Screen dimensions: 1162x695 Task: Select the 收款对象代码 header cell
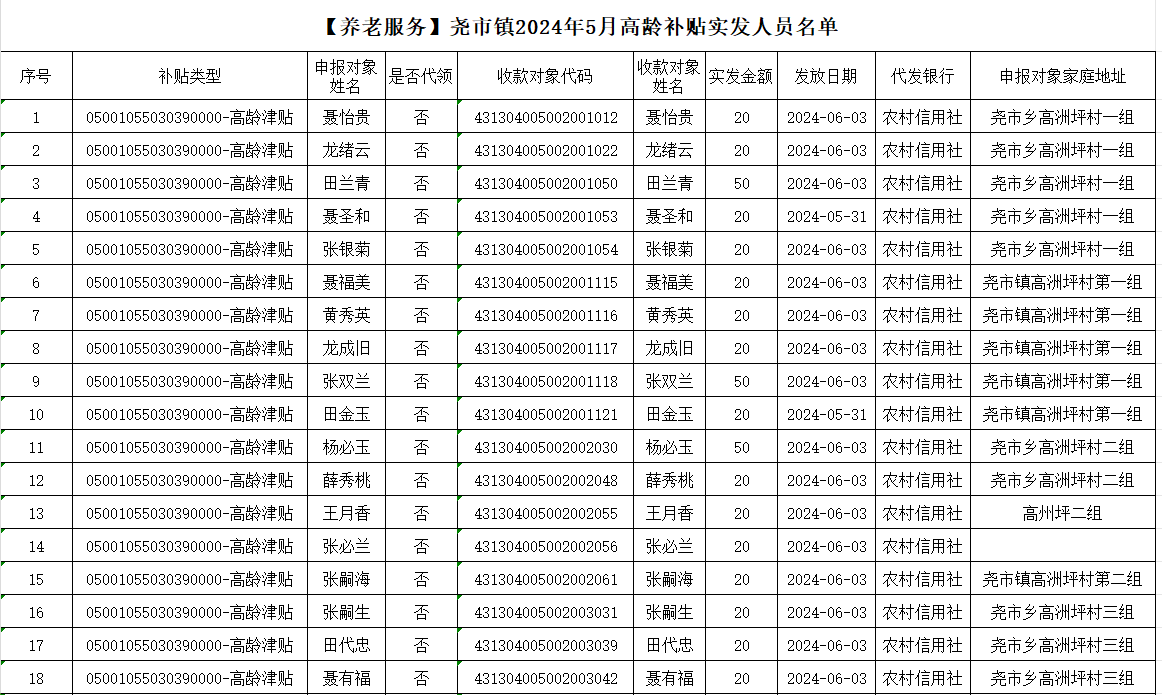[x=545, y=76]
